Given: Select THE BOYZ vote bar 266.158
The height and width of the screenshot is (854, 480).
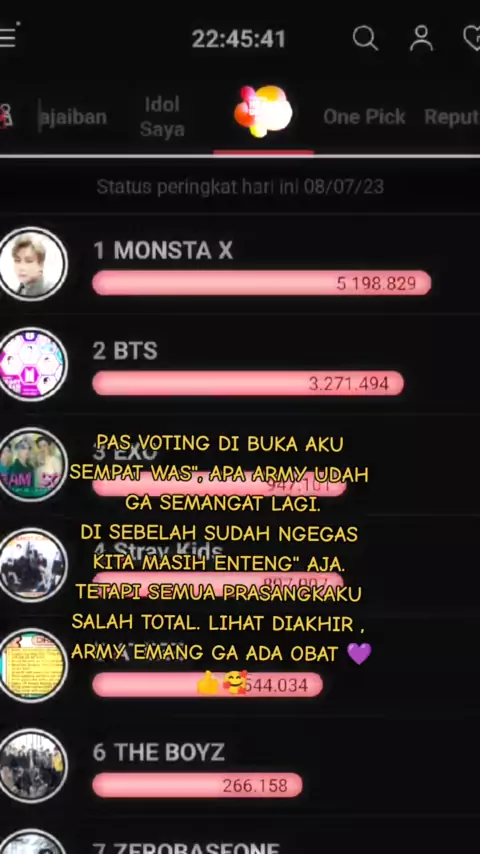Looking at the screenshot, I should 197,785.
